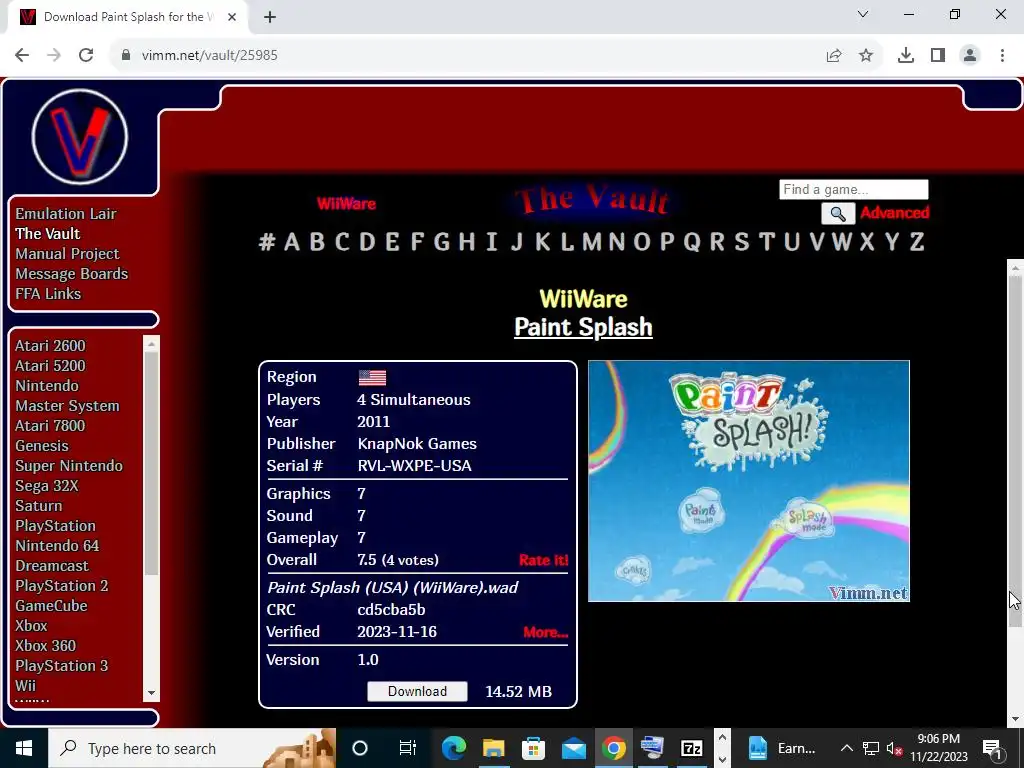Click the muted volume tray icon

[x=894, y=748]
